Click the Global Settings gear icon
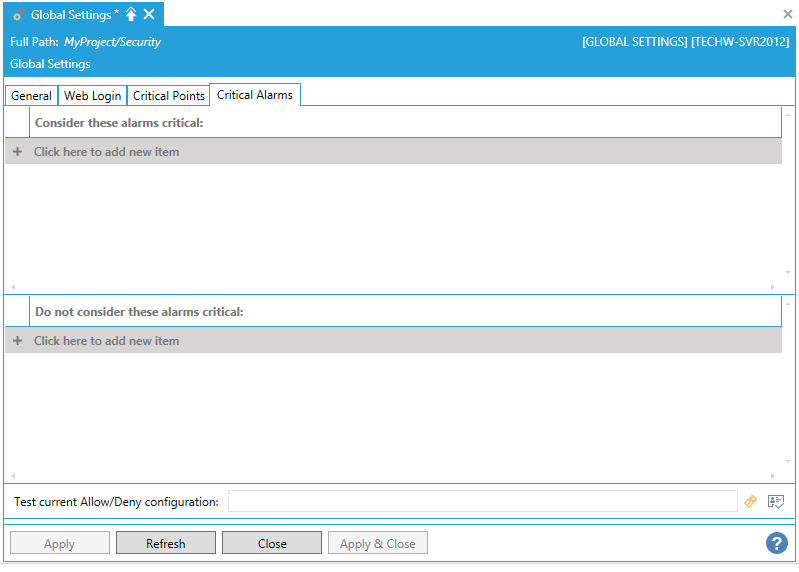The height and width of the screenshot is (572, 799). click(x=19, y=15)
